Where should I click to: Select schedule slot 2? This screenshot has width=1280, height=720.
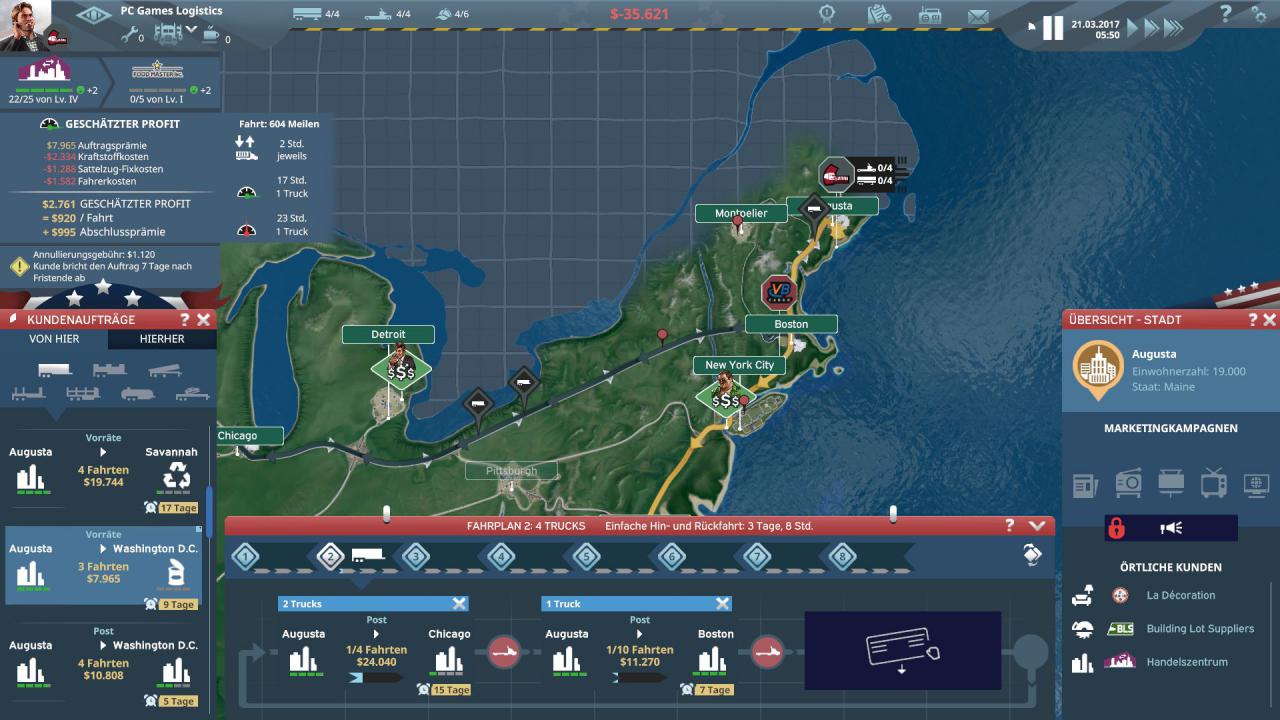331,557
